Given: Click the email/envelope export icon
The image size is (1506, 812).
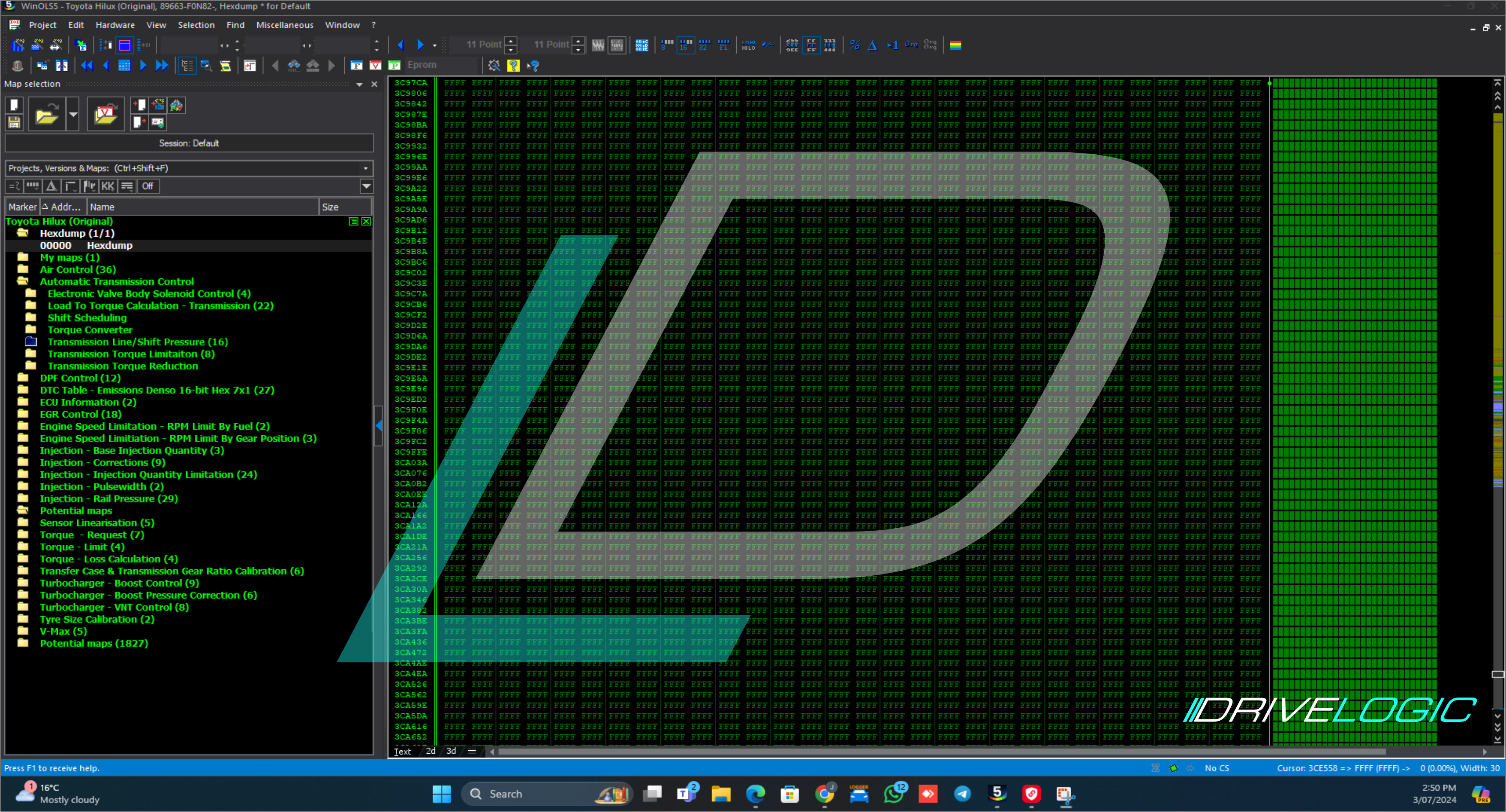Looking at the screenshot, I should point(158,122).
